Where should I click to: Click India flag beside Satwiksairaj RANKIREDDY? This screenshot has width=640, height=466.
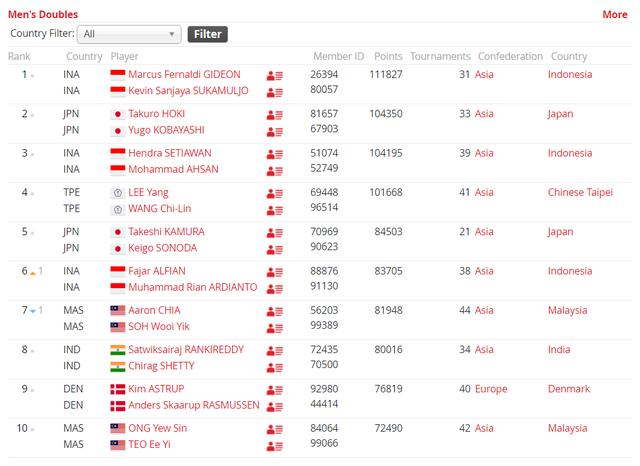[118, 350]
